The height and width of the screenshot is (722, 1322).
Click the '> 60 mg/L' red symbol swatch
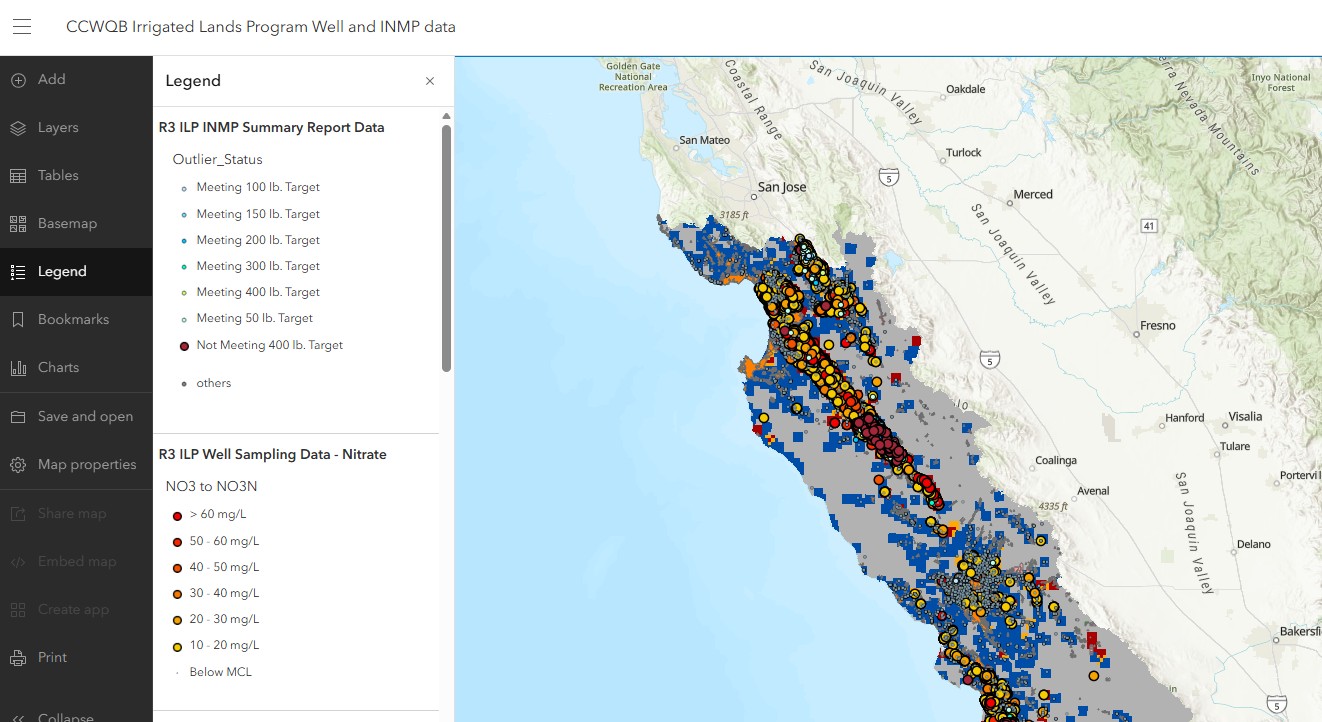click(178, 514)
